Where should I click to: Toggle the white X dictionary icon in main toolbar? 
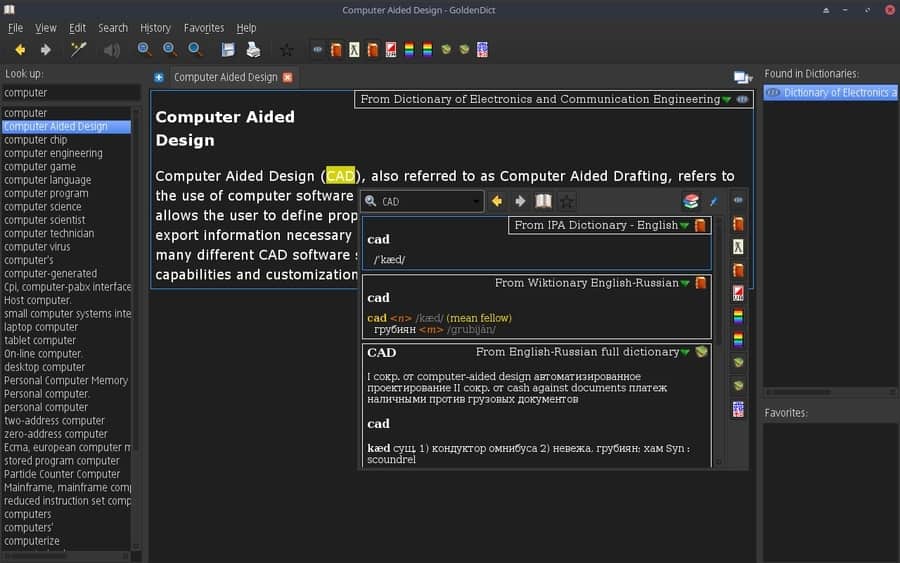[x=354, y=50]
